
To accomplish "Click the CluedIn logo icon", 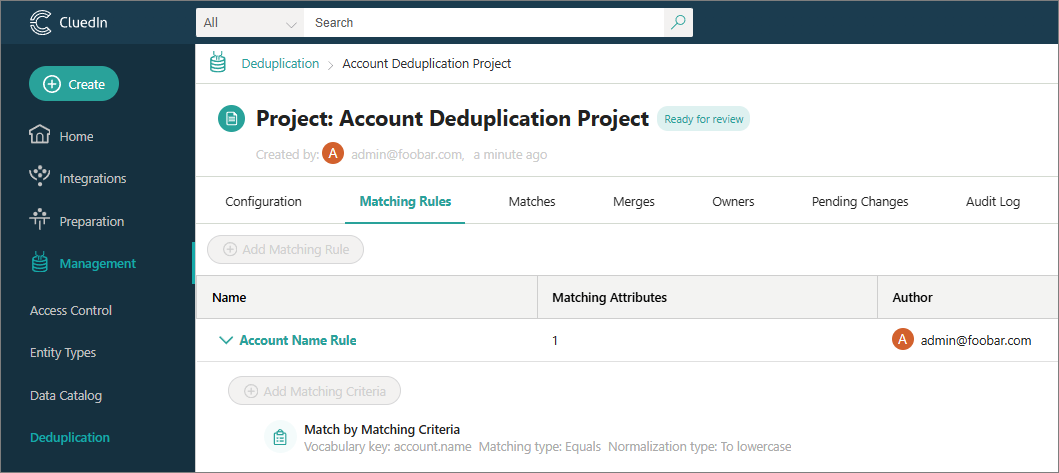I will (41, 22).
